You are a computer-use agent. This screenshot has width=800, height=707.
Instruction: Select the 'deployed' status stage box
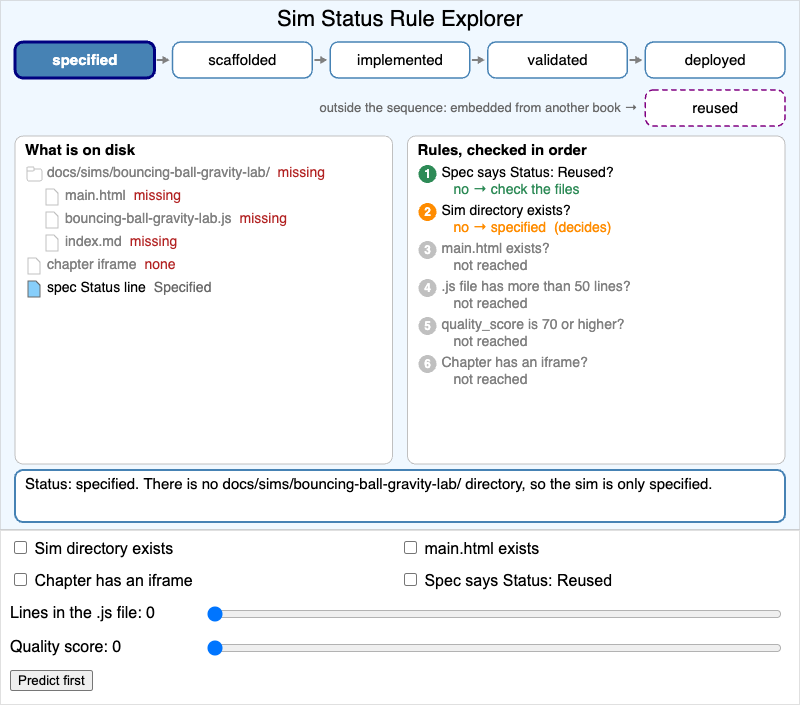[x=715, y=60]
